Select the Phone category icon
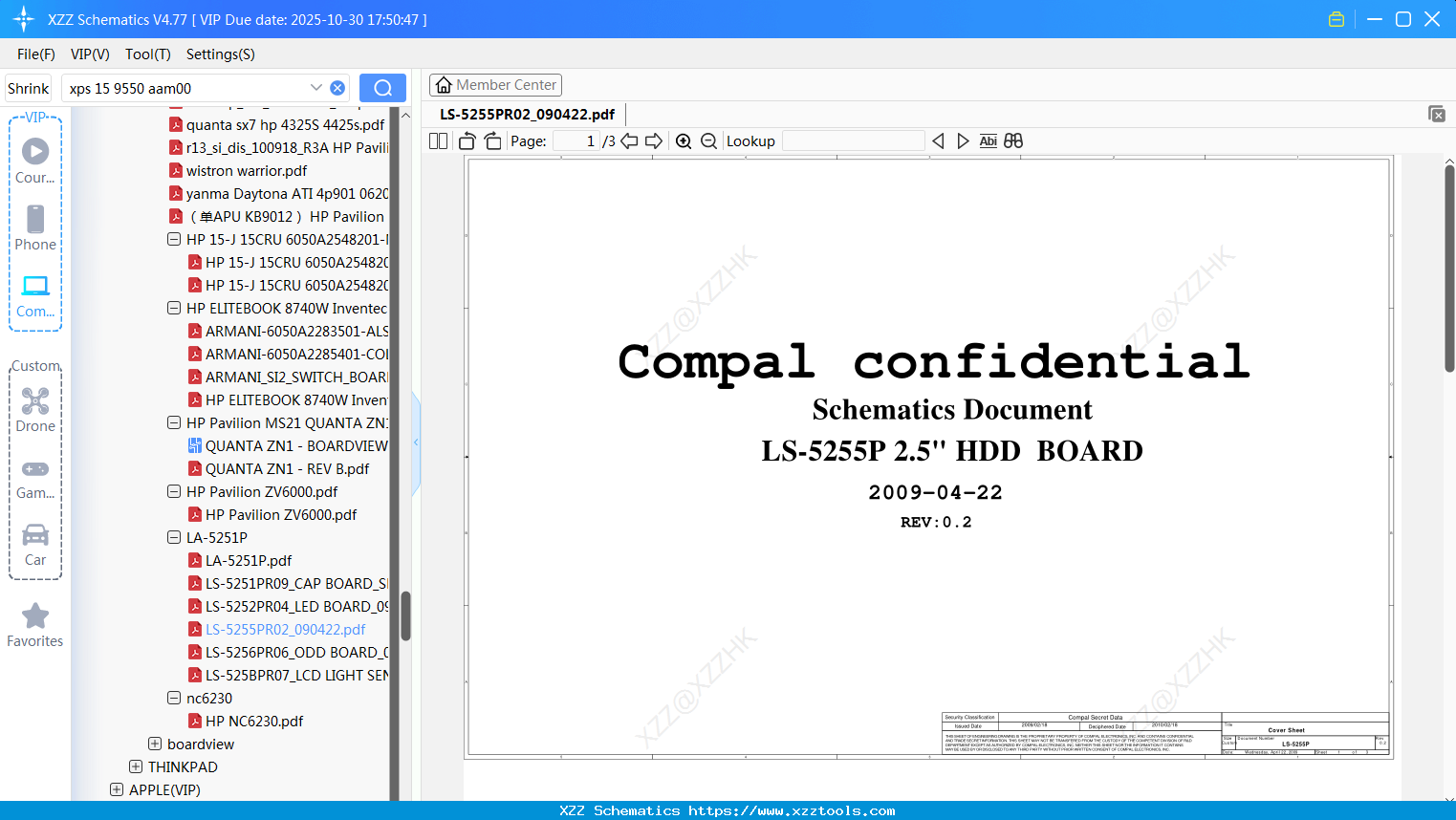 point(35,227)
